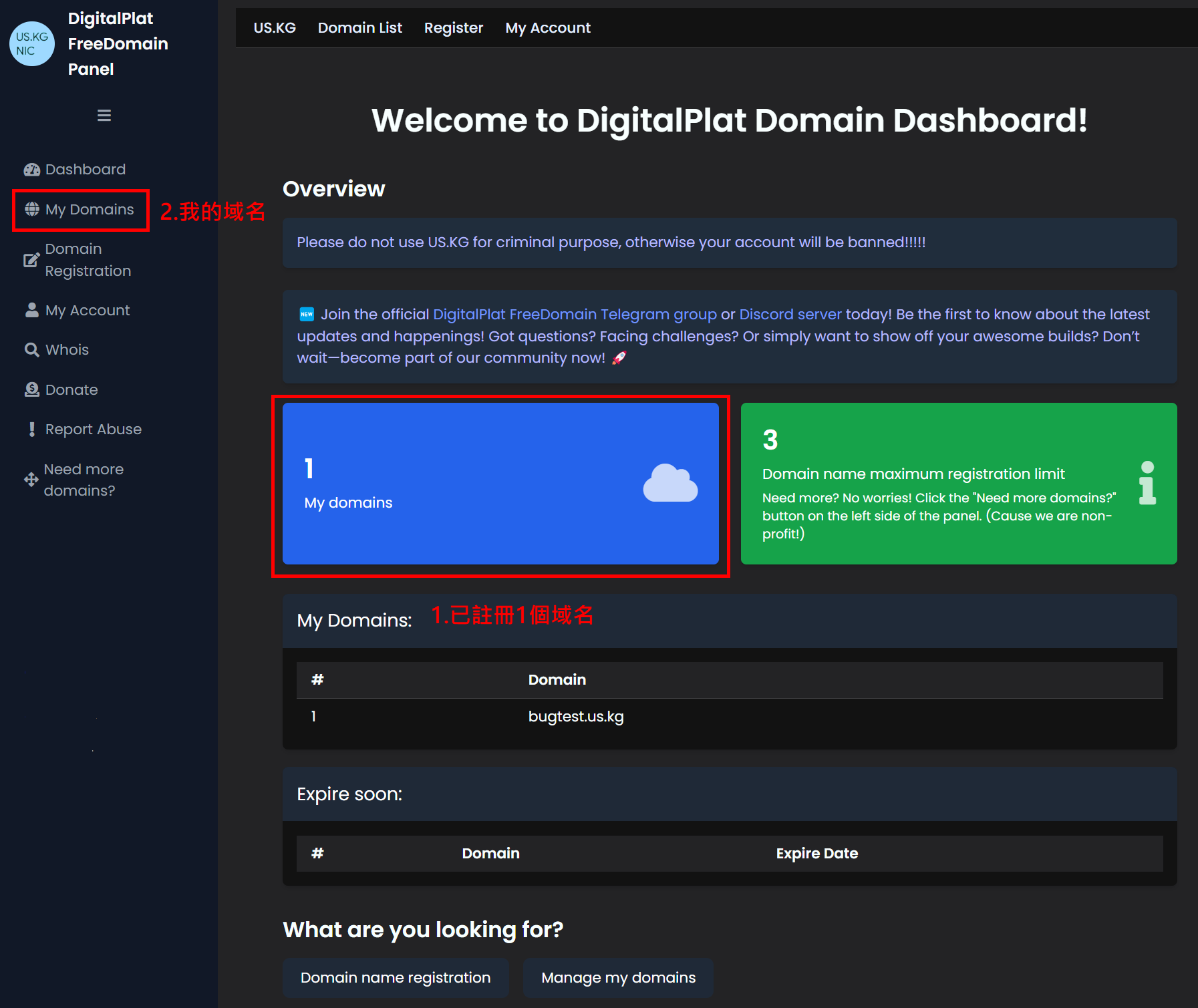
Task: Click the My Domains globe icon
Action: (x=31, y=210)
